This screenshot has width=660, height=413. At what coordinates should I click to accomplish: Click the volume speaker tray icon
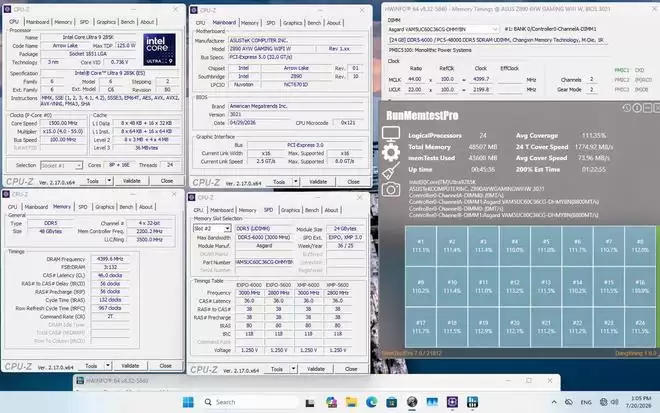tap(615, 402)
